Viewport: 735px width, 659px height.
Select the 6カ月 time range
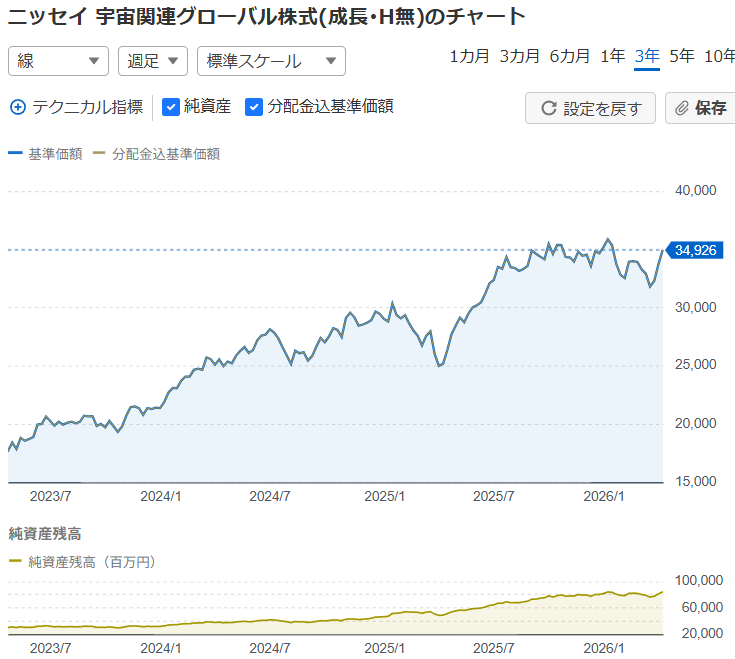point(569,56)
